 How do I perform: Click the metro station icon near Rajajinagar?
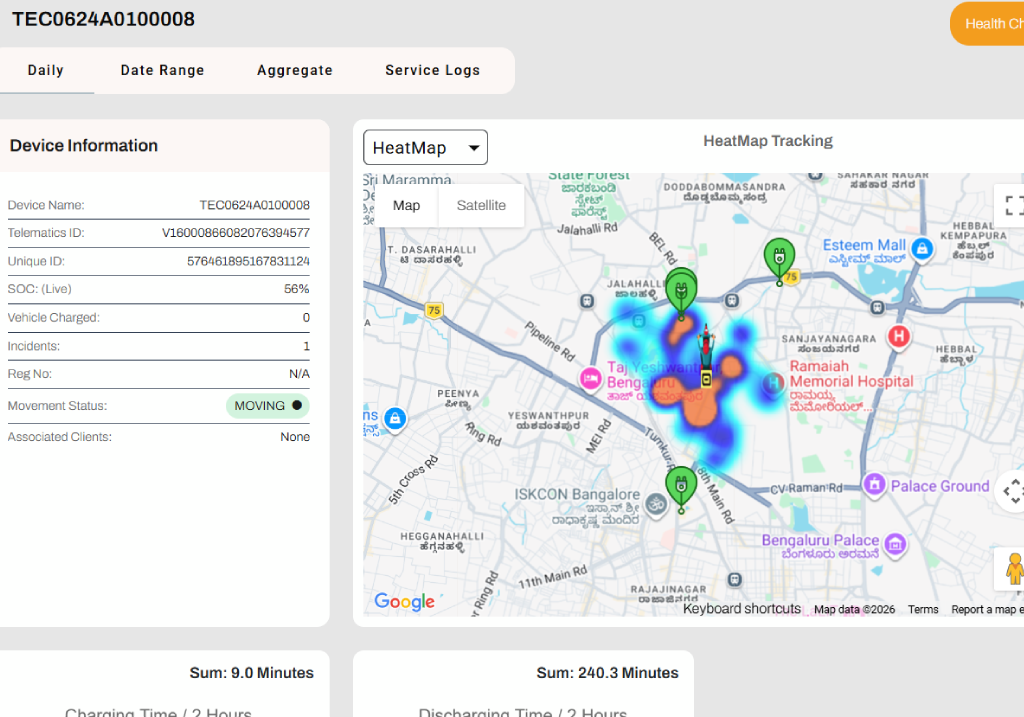point(735,579)
